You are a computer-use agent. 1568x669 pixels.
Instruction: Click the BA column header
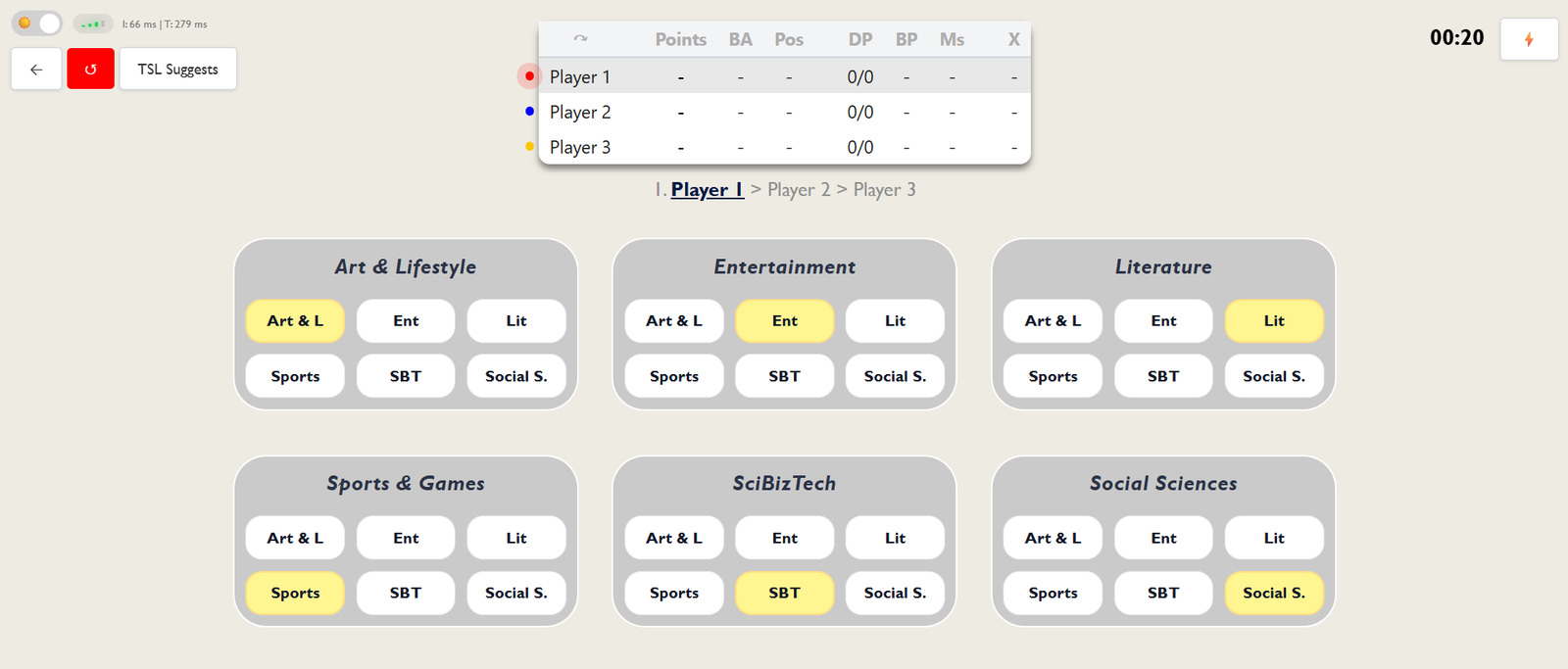(741, 39)
